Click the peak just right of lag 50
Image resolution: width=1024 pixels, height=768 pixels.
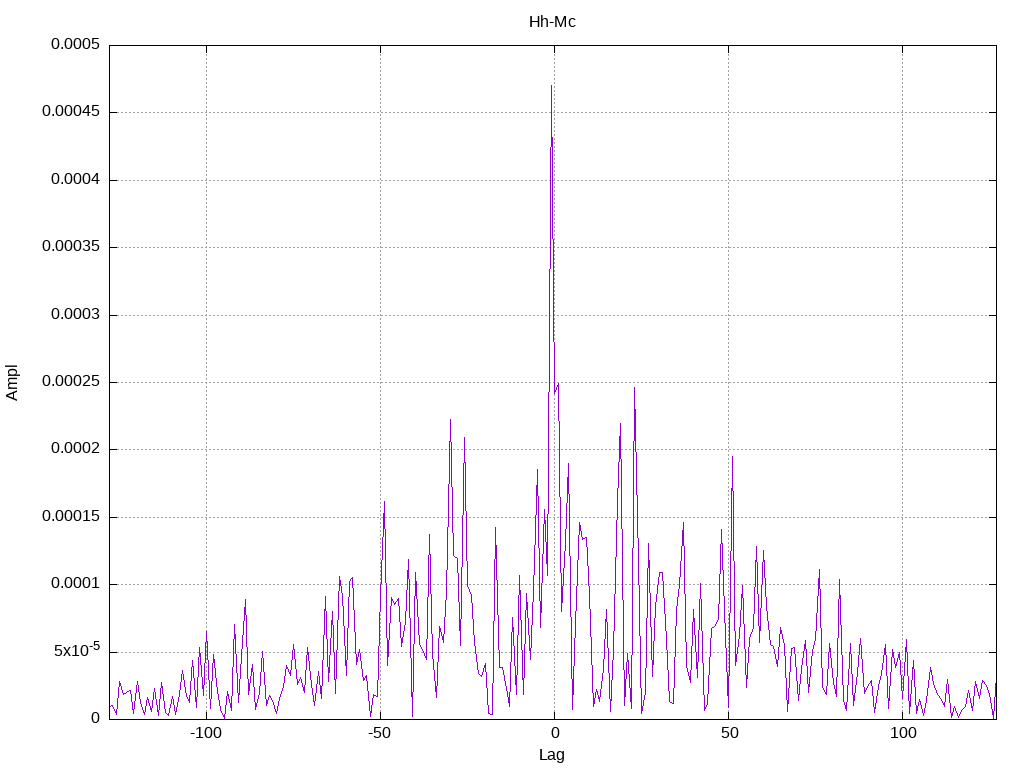pyautogui.click(x=732, y=457)
